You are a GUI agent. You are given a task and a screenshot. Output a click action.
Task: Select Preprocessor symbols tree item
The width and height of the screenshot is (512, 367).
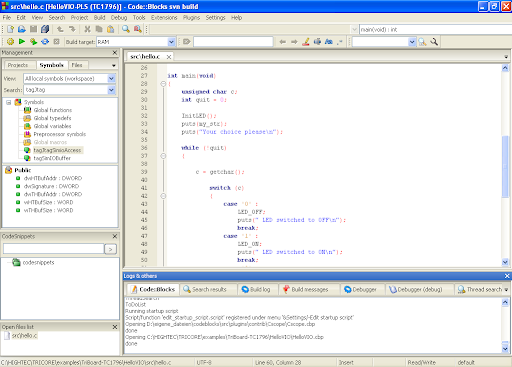[x=60, y=134]
